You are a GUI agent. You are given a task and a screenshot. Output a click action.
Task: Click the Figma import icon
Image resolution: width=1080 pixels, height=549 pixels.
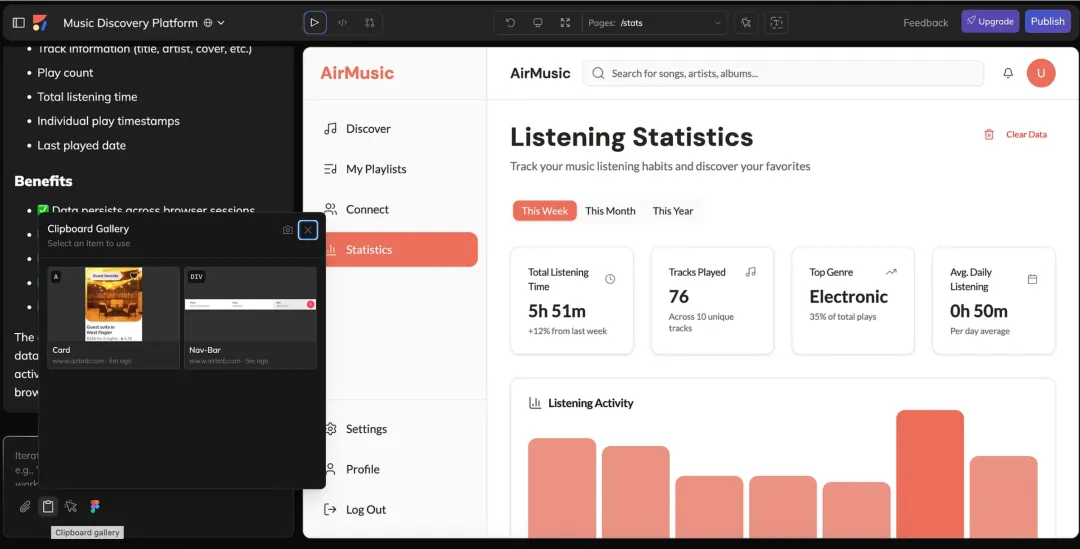point(95,507)
